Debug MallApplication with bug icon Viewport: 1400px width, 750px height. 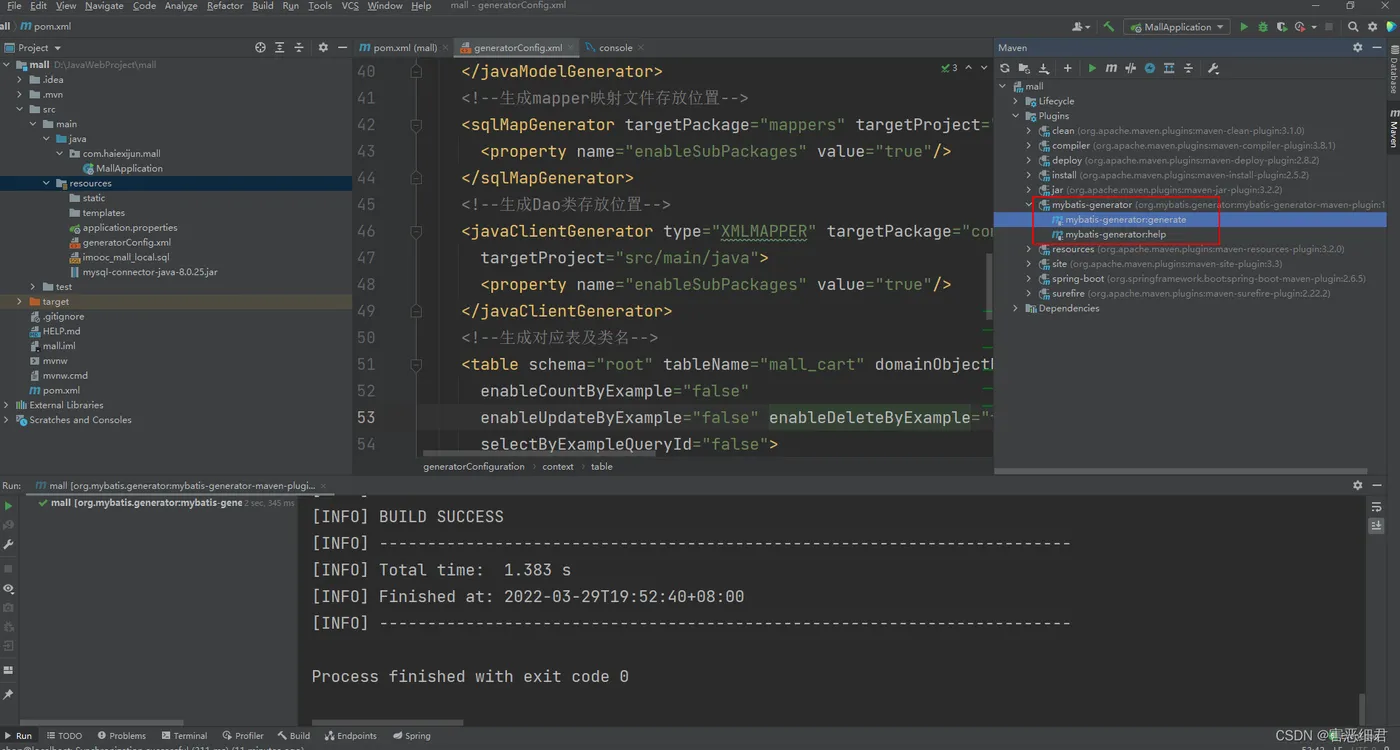point(1263,27)
